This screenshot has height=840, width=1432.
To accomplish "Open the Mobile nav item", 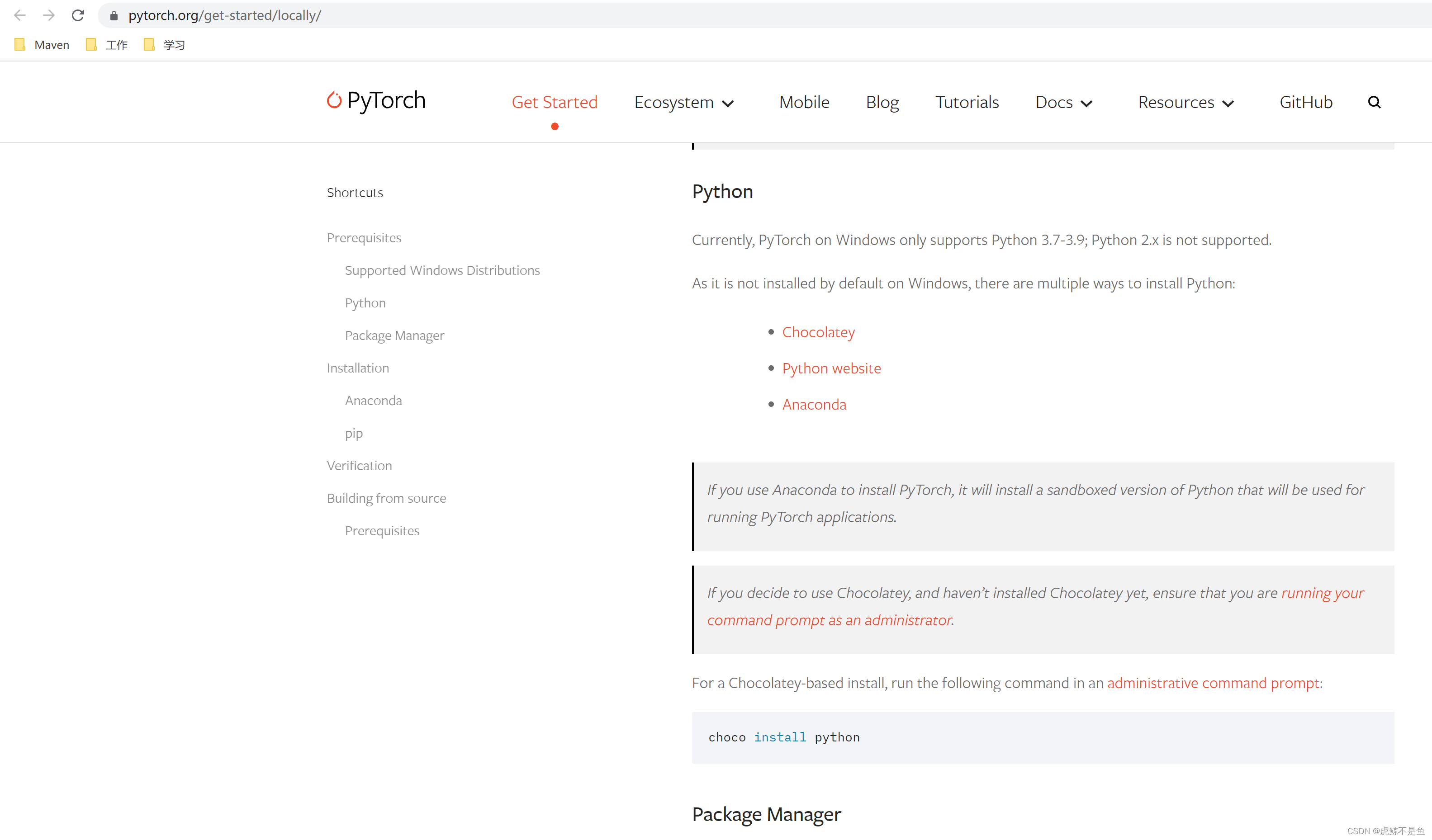I will point(804,102).
